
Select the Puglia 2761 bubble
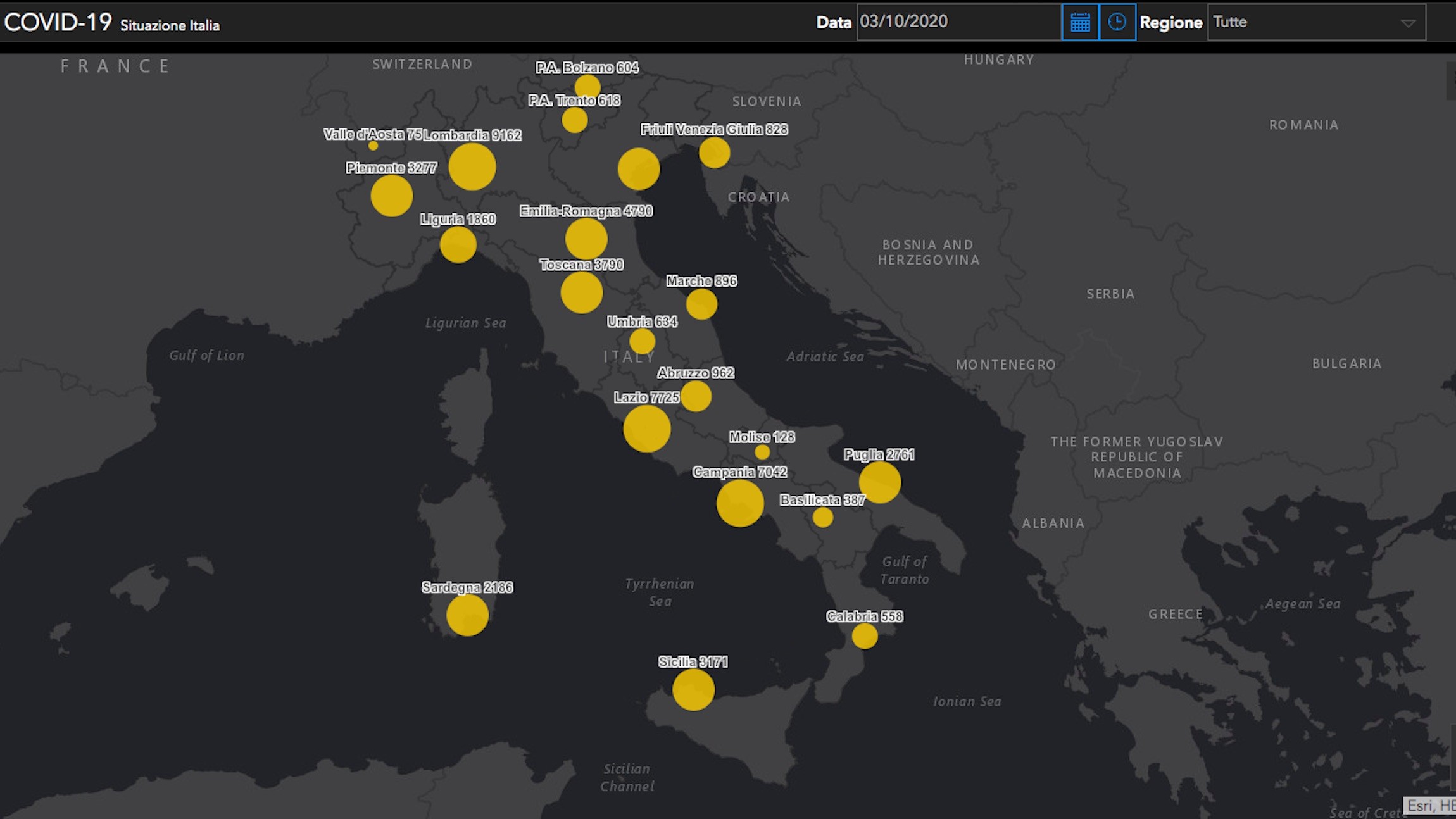pos(880,482)
